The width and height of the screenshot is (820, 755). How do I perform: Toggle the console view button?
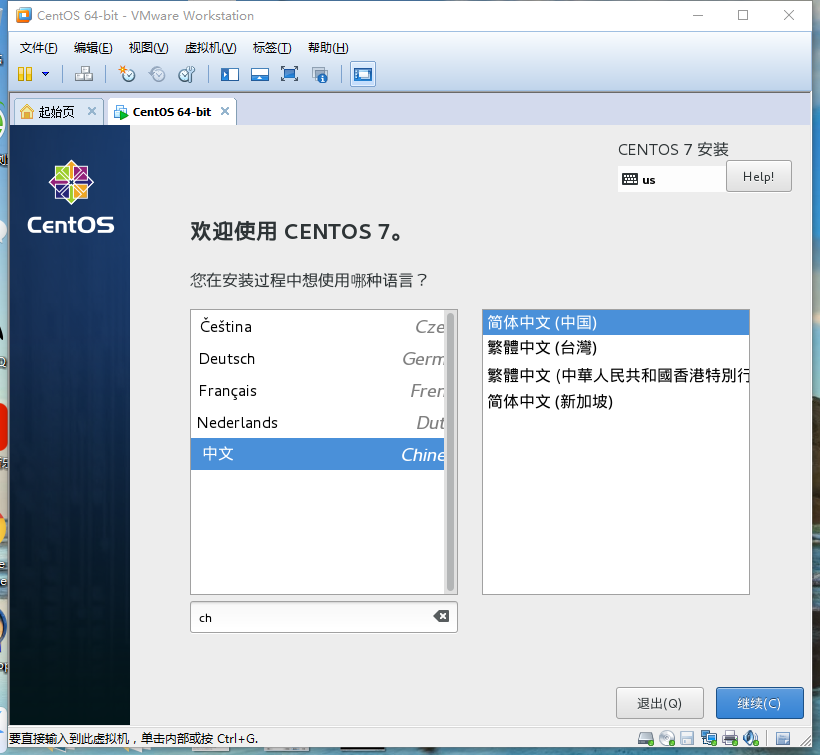point(362,74)
